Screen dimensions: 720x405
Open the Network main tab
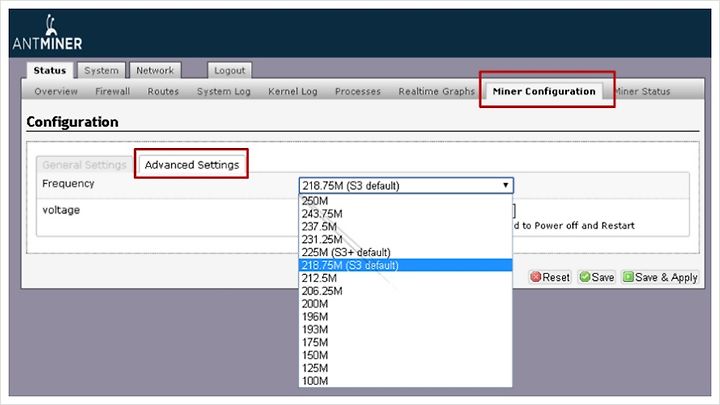click(155, 71)
